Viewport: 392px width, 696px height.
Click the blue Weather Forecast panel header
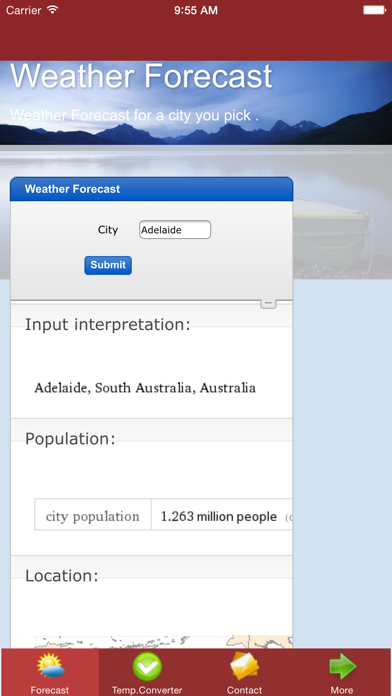pos(151,189)
